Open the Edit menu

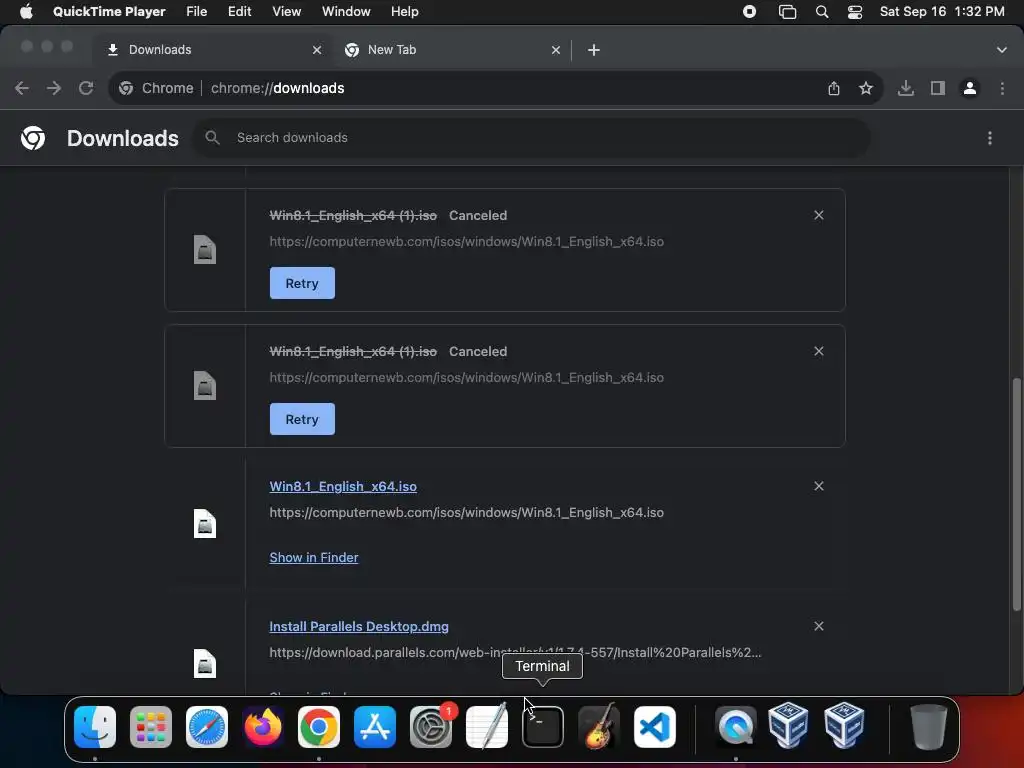tap(239, 12)
